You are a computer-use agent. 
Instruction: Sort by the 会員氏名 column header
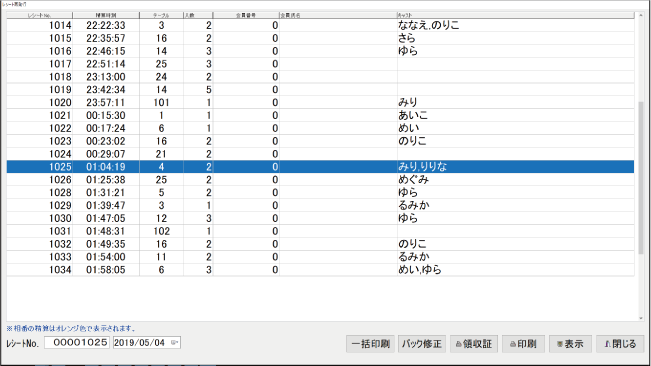pyautogui.click(x=338, y=15)
